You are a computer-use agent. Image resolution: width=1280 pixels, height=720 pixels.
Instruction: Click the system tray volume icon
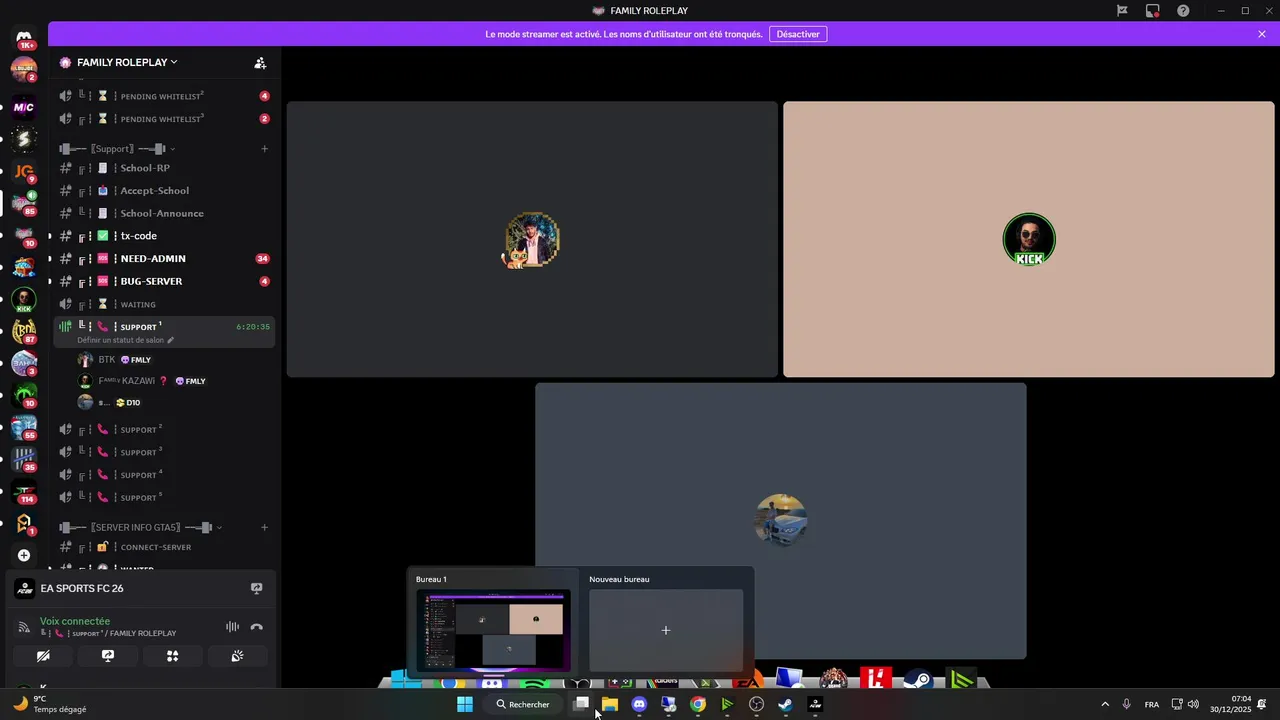pyautogui.click(x=1193, y=704)
